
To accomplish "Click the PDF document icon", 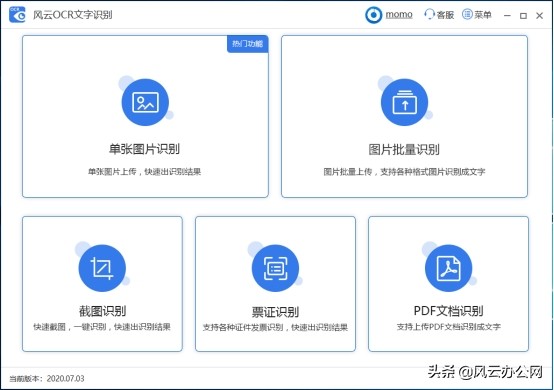I will click(x=448, y=268).
